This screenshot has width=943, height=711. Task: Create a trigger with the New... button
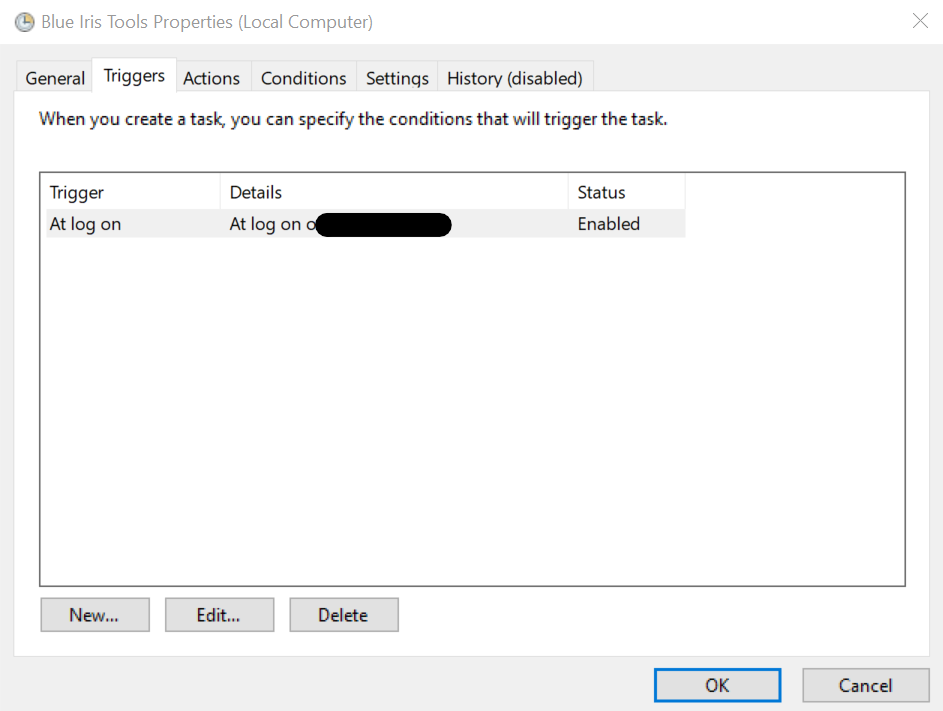tap(94, 615)
